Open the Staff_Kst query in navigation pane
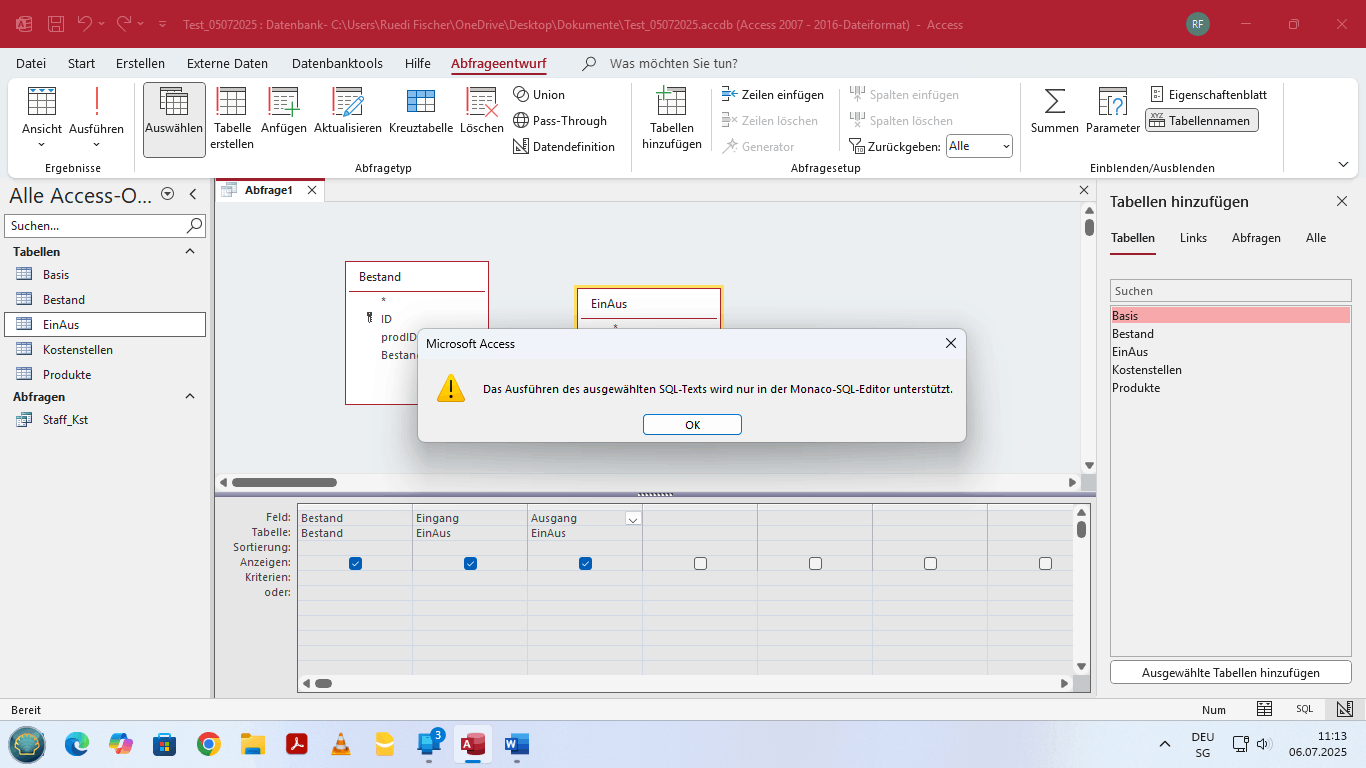1366x768 pixels. pos(65,420)
